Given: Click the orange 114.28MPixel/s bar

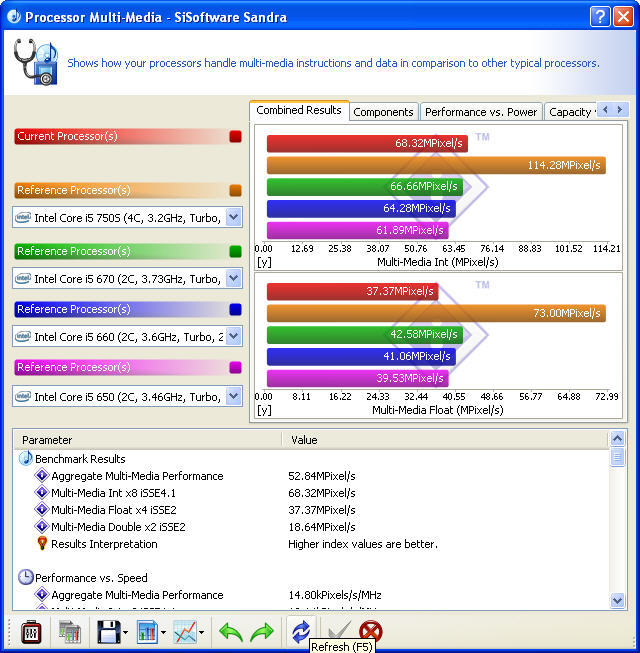Looking at the screenshot, I should (436, 165).
